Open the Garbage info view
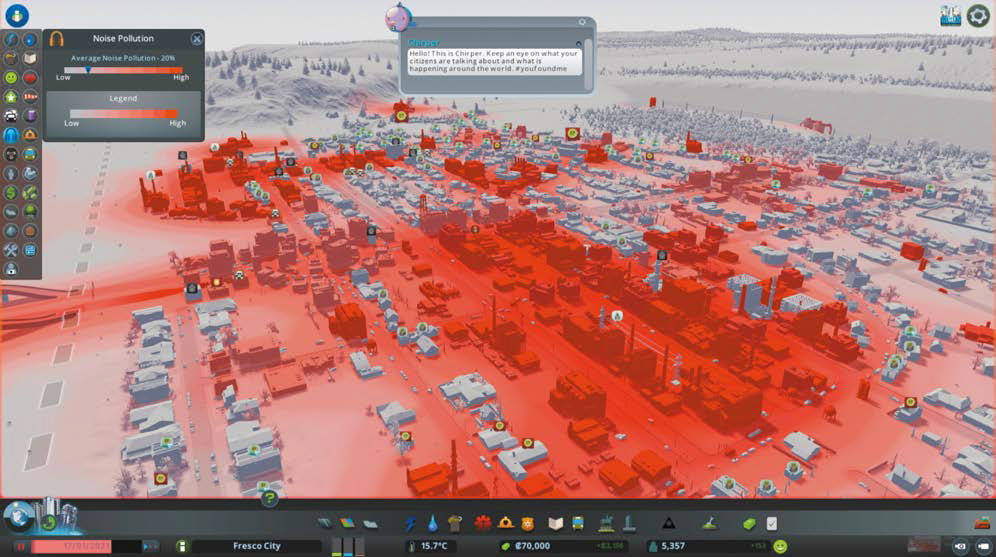 click(x=11, y=58)
